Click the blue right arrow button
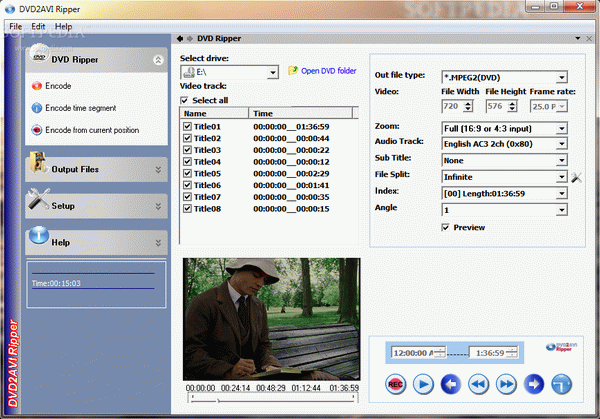This screenshot has width=600, height=419. click(534, 384)
